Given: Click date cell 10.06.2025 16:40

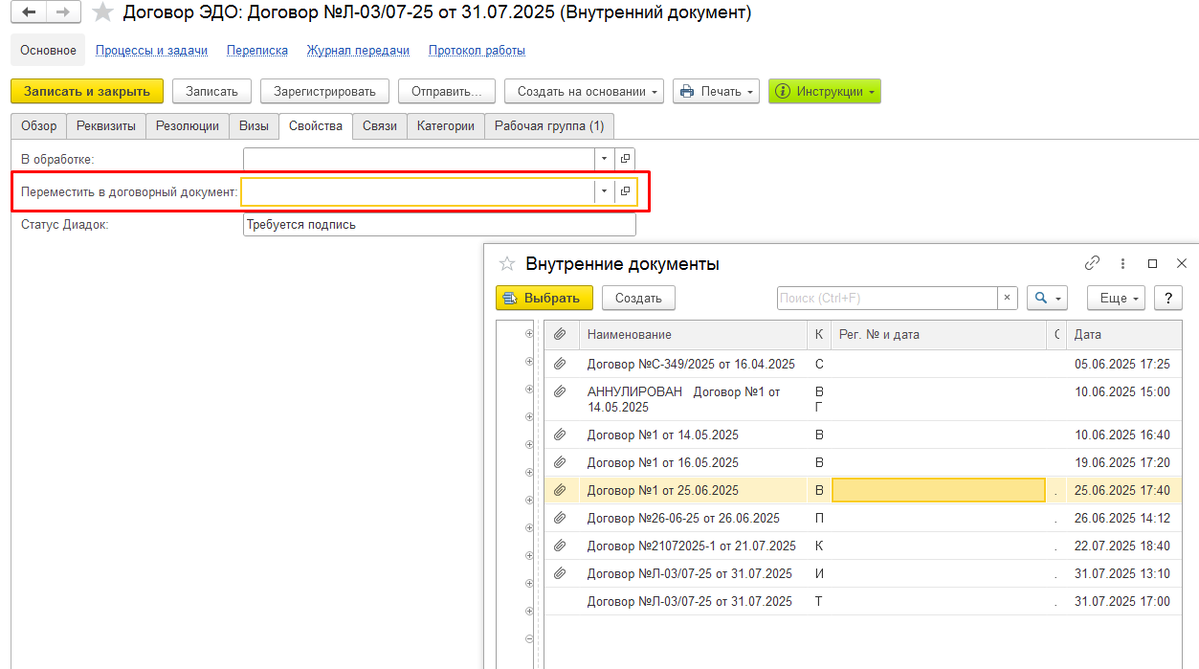Looking at the screenshot, I should (1122, 435).
